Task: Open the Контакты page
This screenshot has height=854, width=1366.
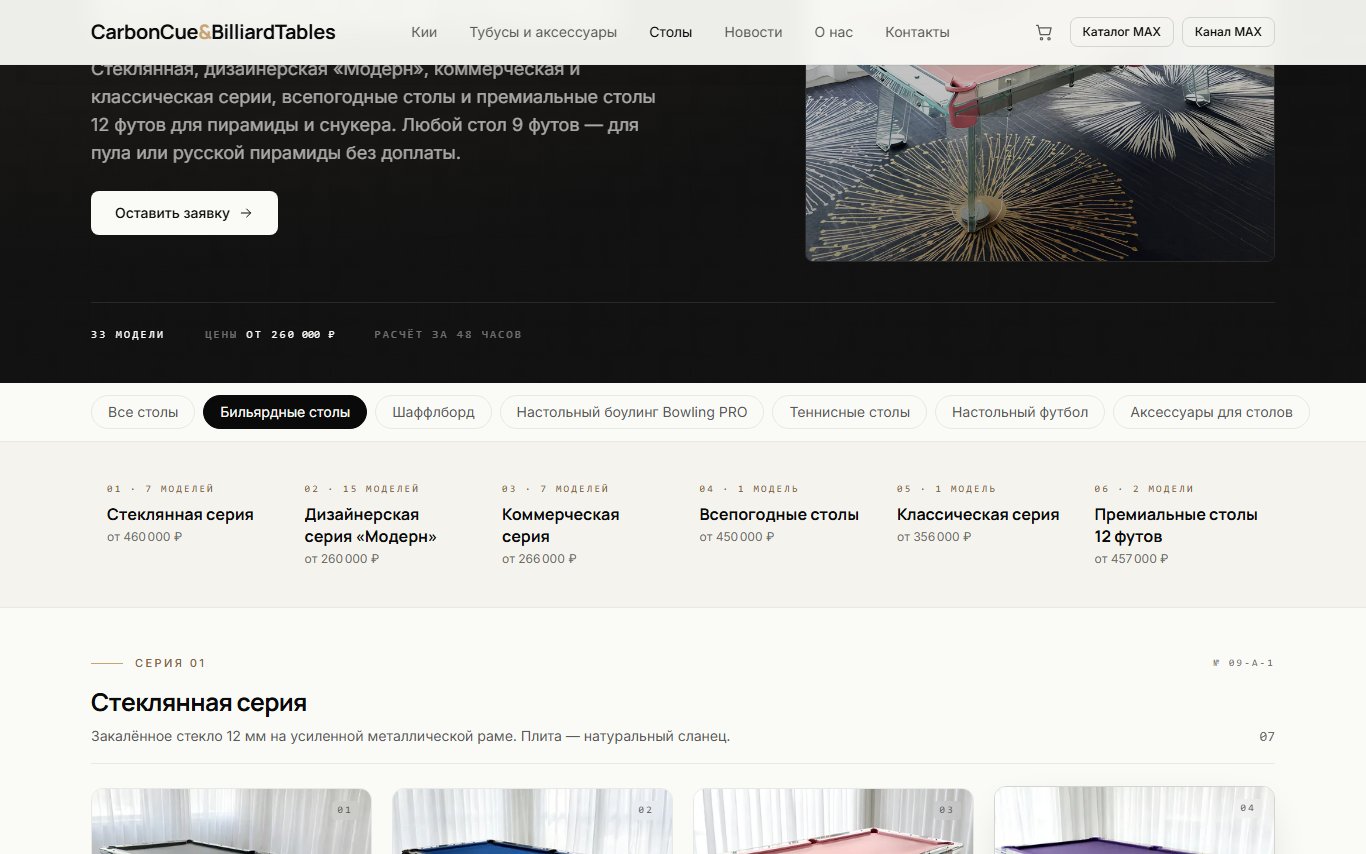Action: tap(917, 32)
